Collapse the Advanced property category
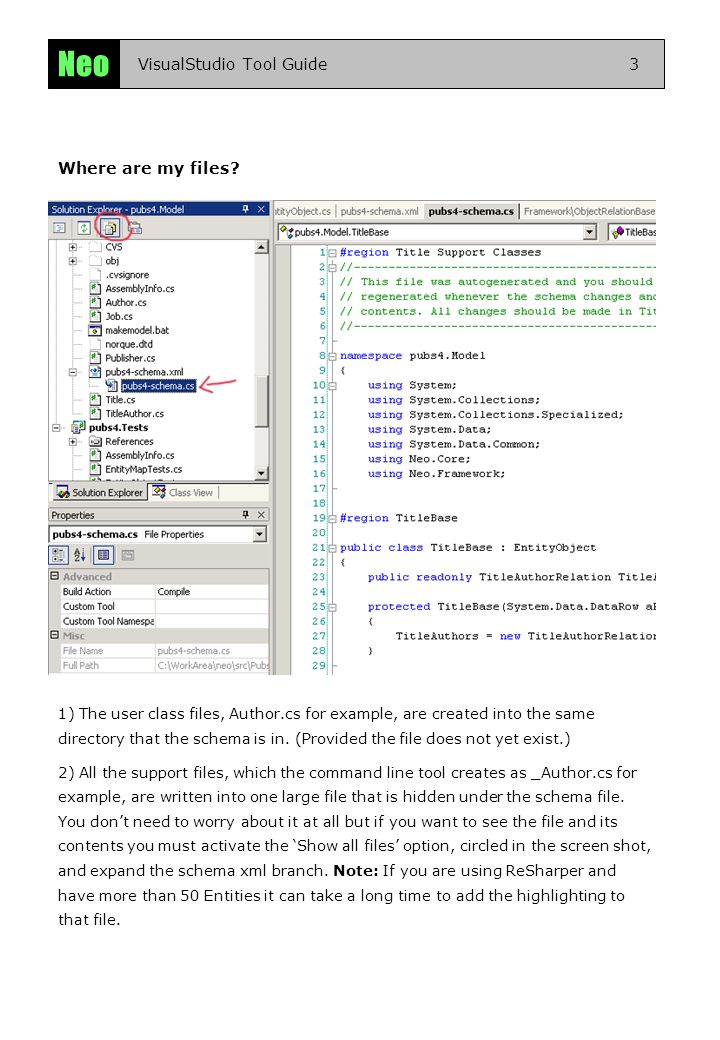The height and width of the screenshot is (1040, 720). (55, 576)
